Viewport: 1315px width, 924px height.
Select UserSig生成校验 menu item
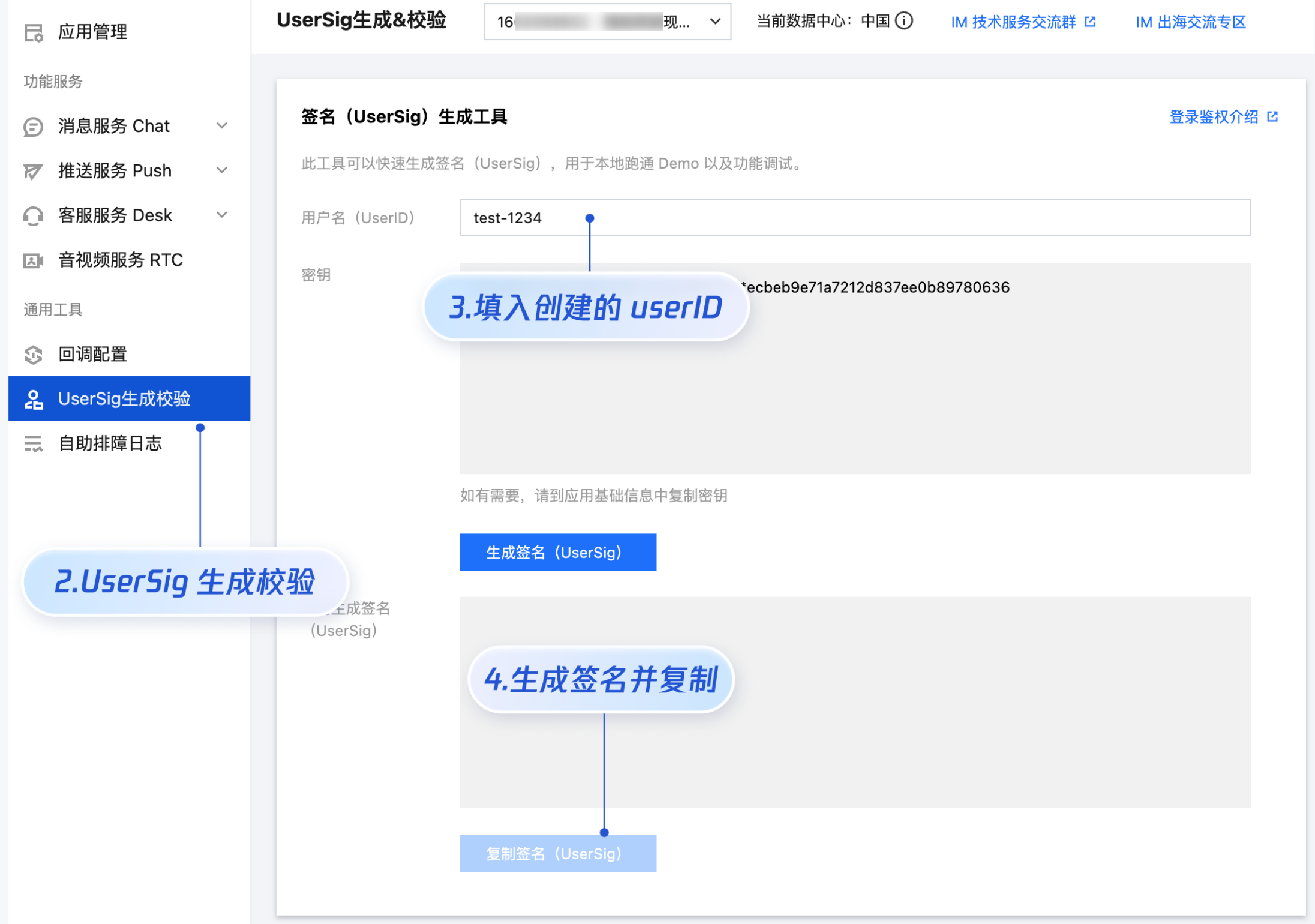(124, 399)
